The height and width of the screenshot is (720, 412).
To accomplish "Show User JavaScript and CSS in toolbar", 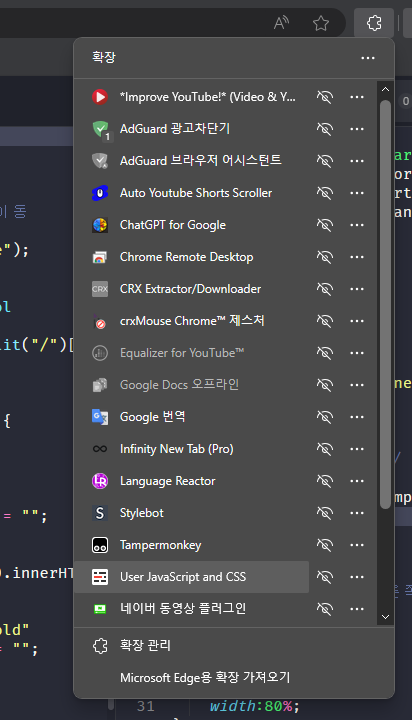I will 325,577.
